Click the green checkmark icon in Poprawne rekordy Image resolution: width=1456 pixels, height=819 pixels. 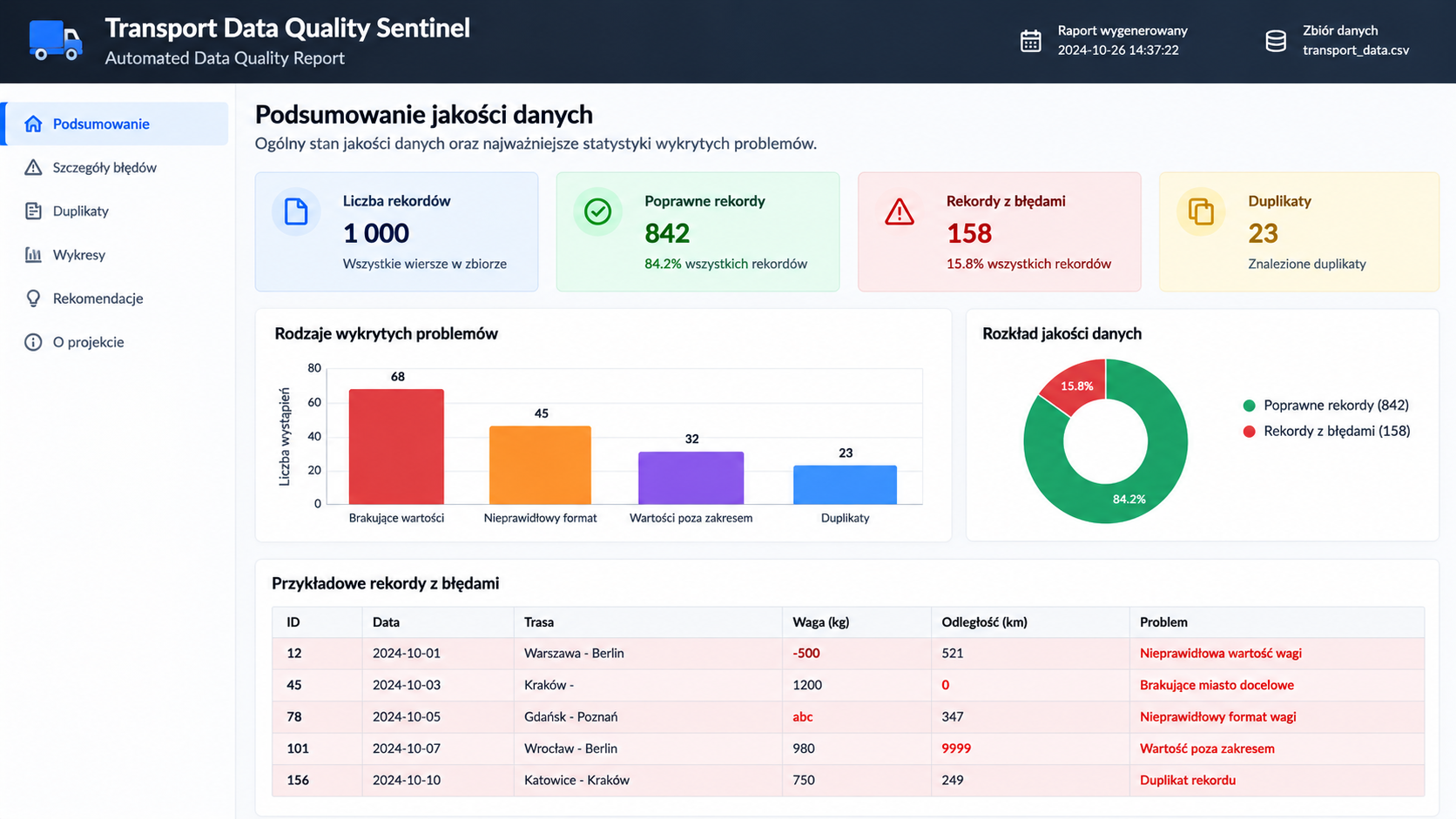pos(597,211)
